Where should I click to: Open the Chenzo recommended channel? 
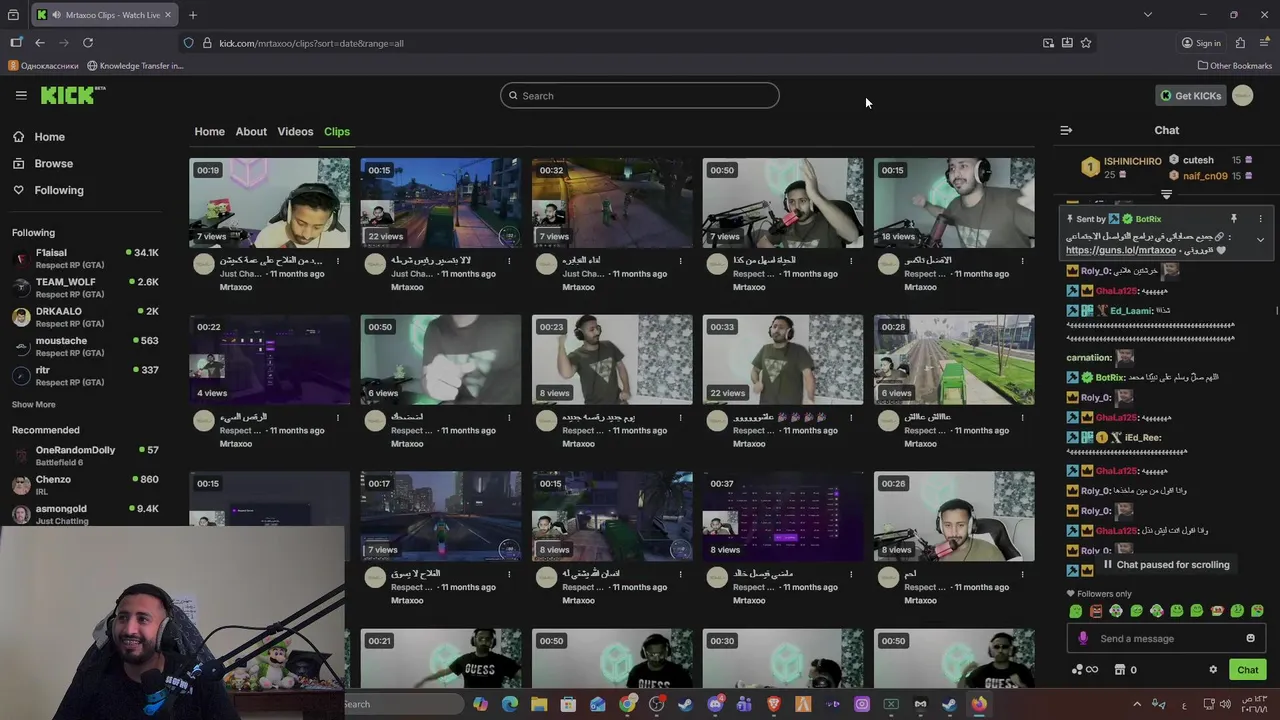pyautogui.click(x=85, y=484)
